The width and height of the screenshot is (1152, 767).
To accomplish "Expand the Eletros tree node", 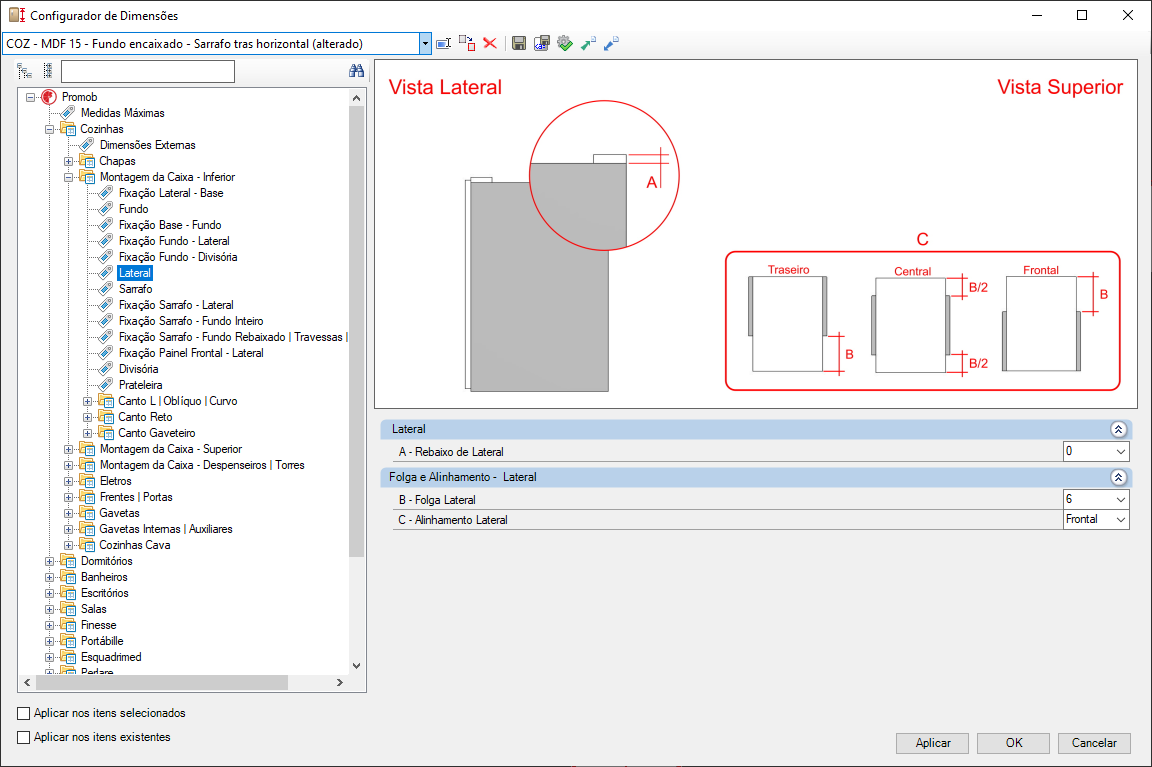I will (68, 481).
